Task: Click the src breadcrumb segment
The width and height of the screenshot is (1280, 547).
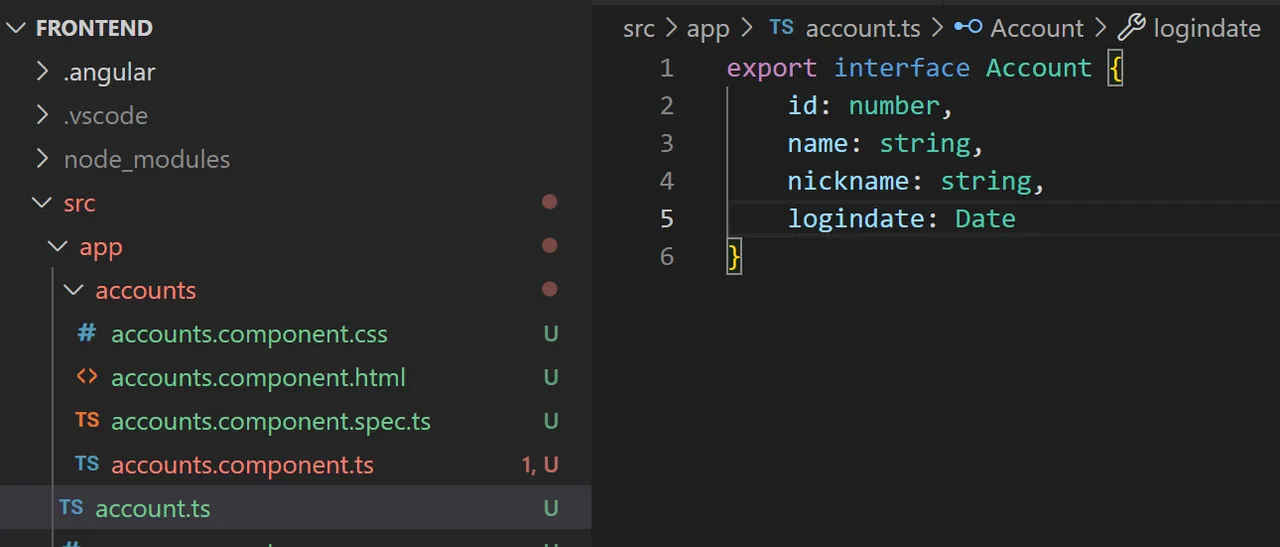Action: click(x=639, y=29)
